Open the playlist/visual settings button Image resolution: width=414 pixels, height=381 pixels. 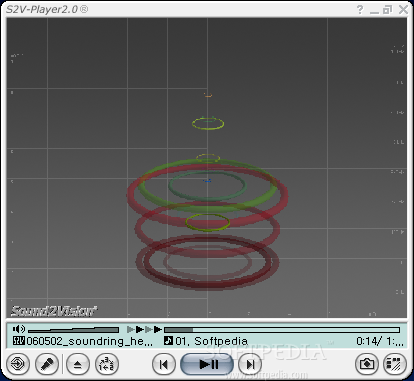point(395,364)
